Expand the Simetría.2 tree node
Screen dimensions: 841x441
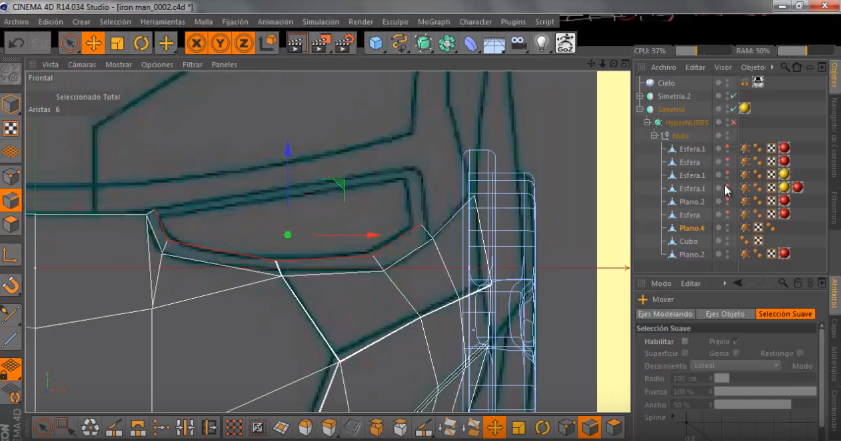[x=640, y=96]
